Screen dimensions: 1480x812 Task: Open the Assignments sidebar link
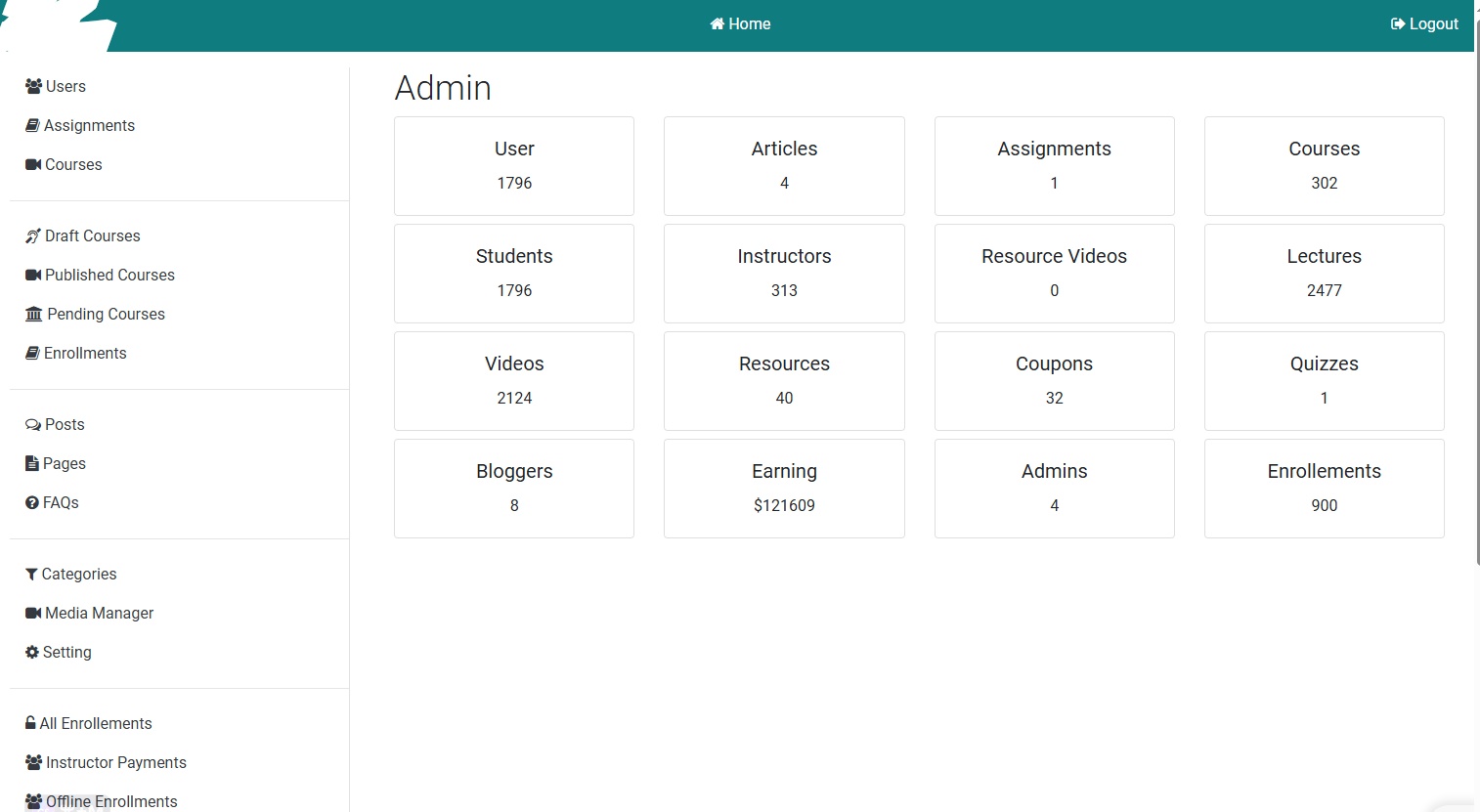pyautogui.click(x=80, y=125)
